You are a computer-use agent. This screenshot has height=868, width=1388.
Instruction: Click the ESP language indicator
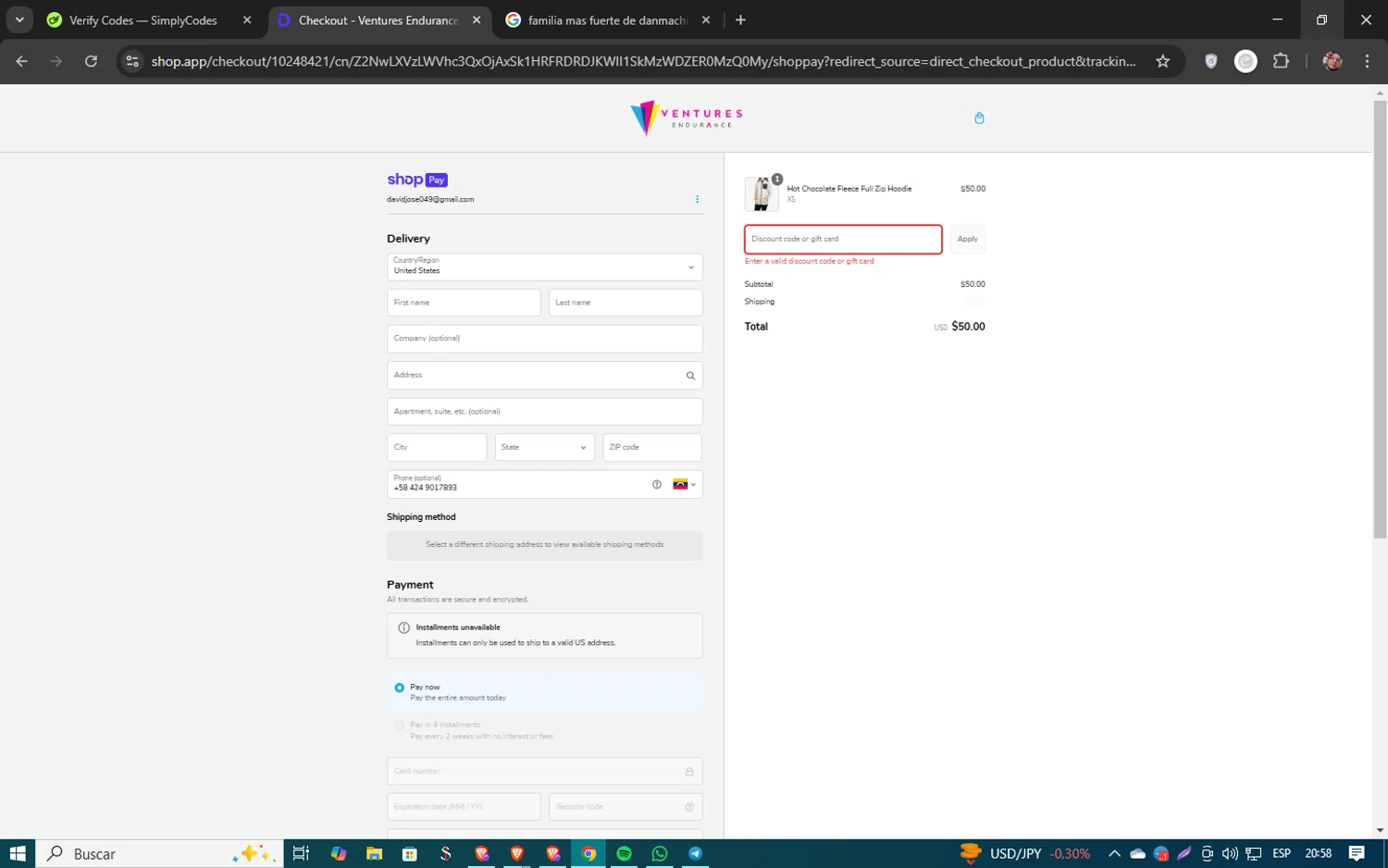pos(1282,853)
